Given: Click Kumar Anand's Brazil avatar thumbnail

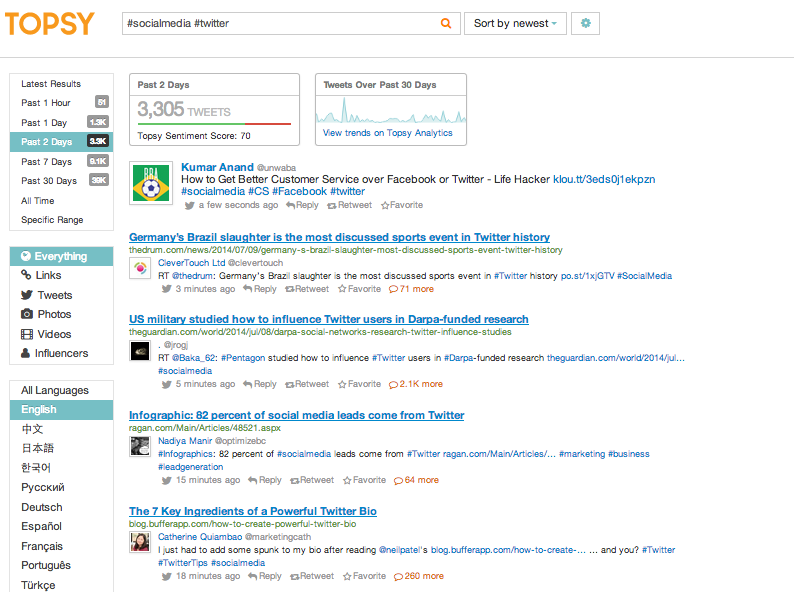Looking at the screenshot, I should coord(150,183).
